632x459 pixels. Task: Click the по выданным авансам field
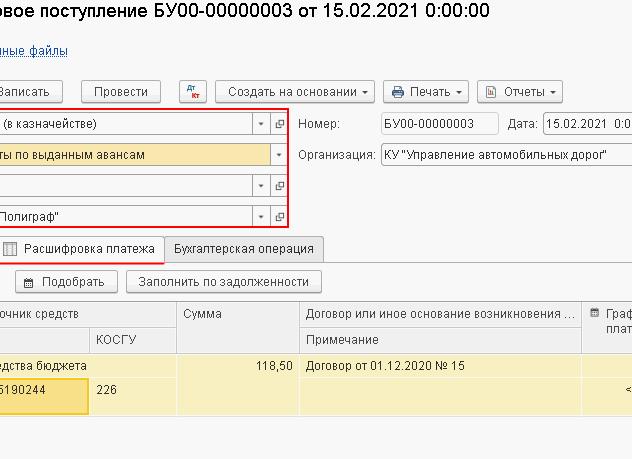tap(135, 155)
